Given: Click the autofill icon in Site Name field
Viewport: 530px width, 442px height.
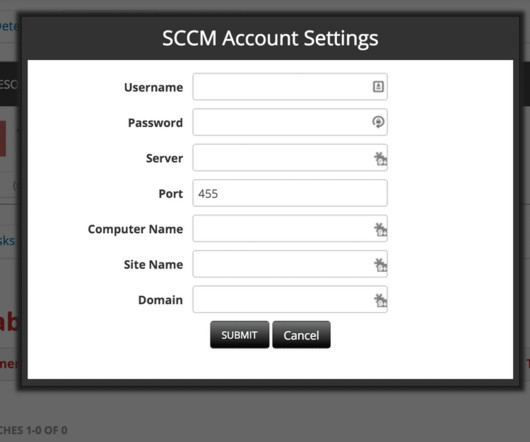Looking at the screenshot, I should pos(381,265).
